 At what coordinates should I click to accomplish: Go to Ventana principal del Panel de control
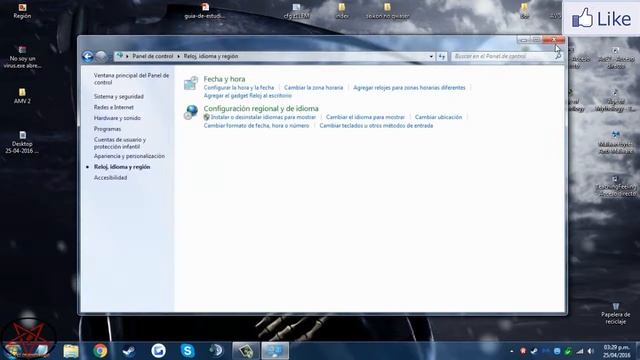point(131,79)
